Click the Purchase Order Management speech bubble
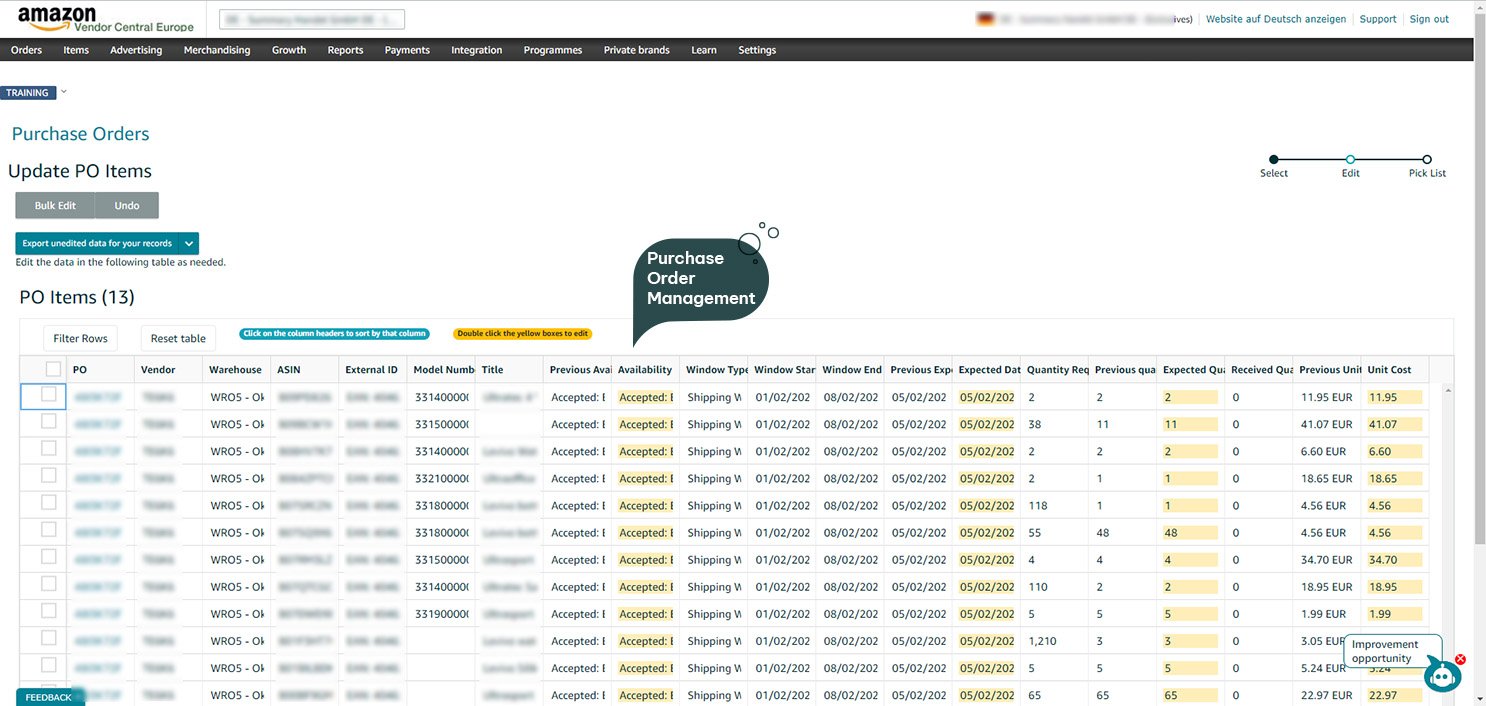 [x=700, y=279]
